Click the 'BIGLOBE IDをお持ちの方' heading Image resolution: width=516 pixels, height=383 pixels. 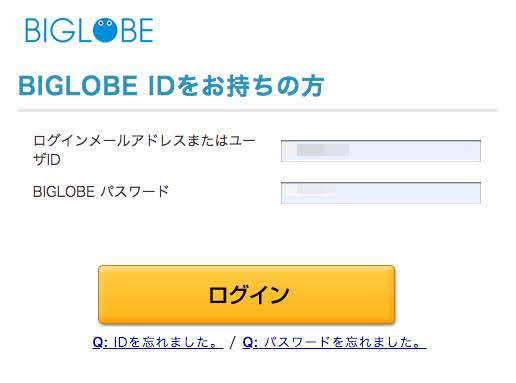[x=171, y=86]
